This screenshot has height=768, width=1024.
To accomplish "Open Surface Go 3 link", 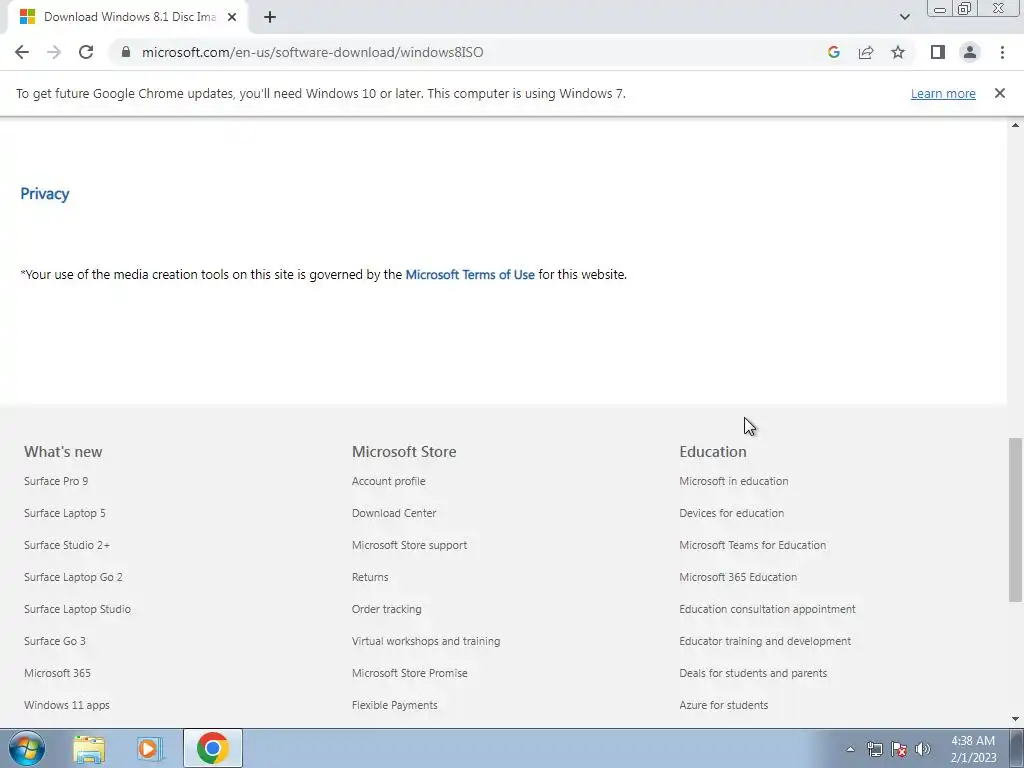I will 55,641.
